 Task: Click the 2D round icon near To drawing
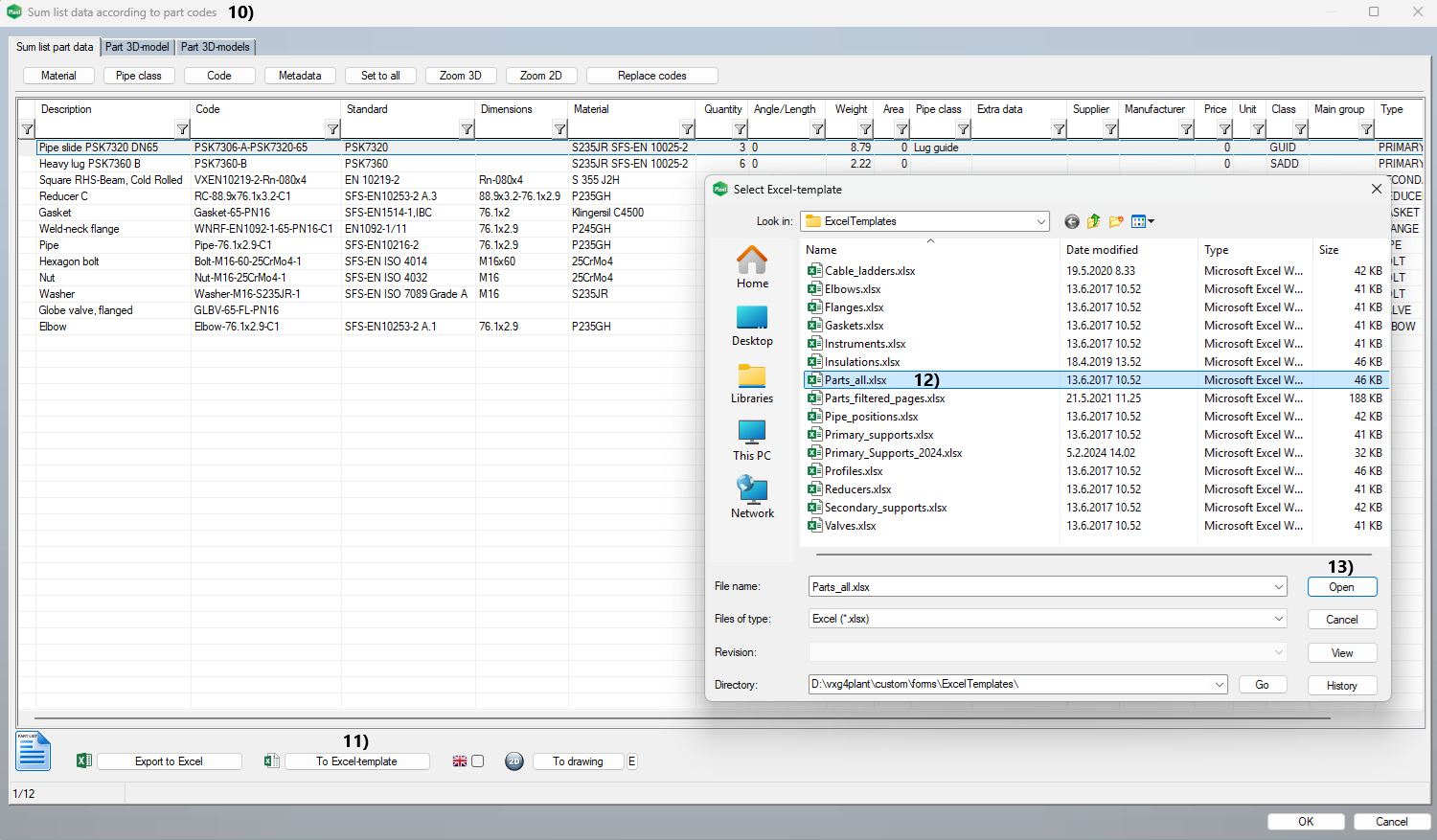[514, 761]
